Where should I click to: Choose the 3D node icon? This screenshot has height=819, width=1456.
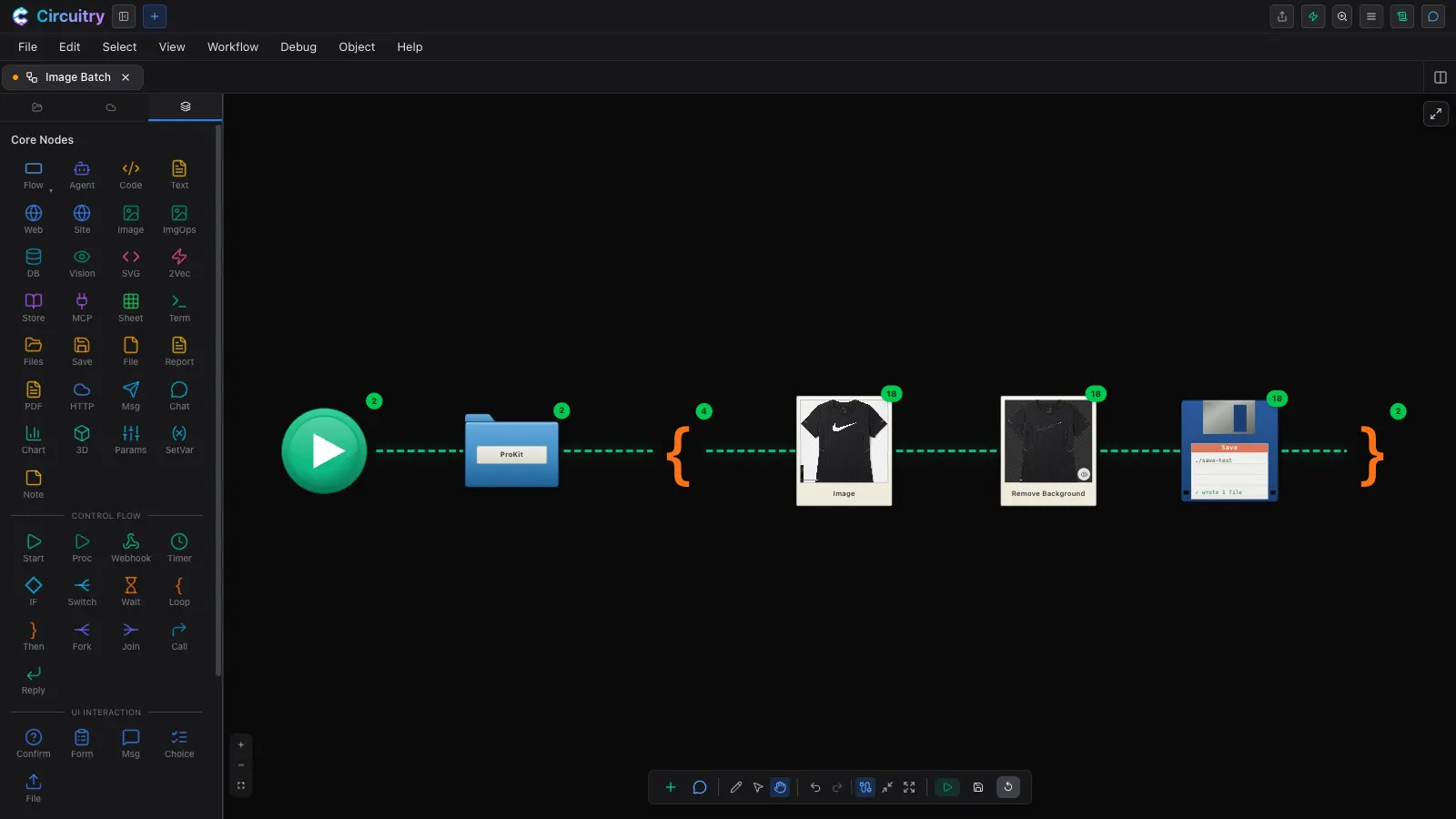(x=82, y=440)
